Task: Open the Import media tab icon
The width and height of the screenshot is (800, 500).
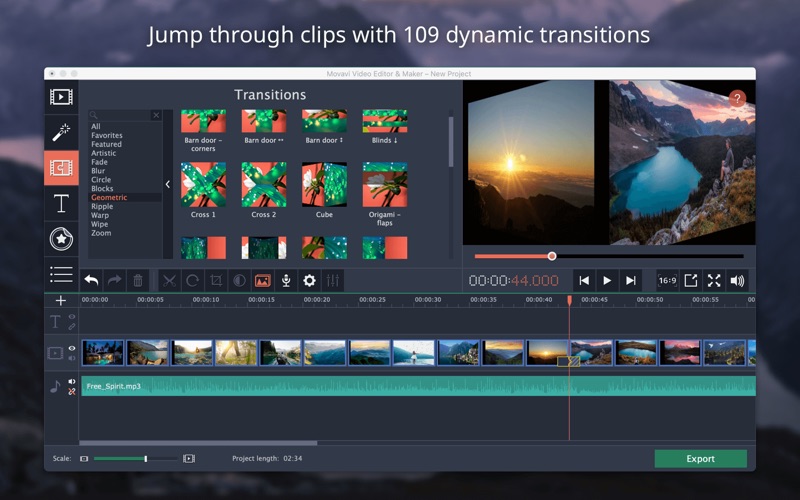Action: tap(61, 97)
